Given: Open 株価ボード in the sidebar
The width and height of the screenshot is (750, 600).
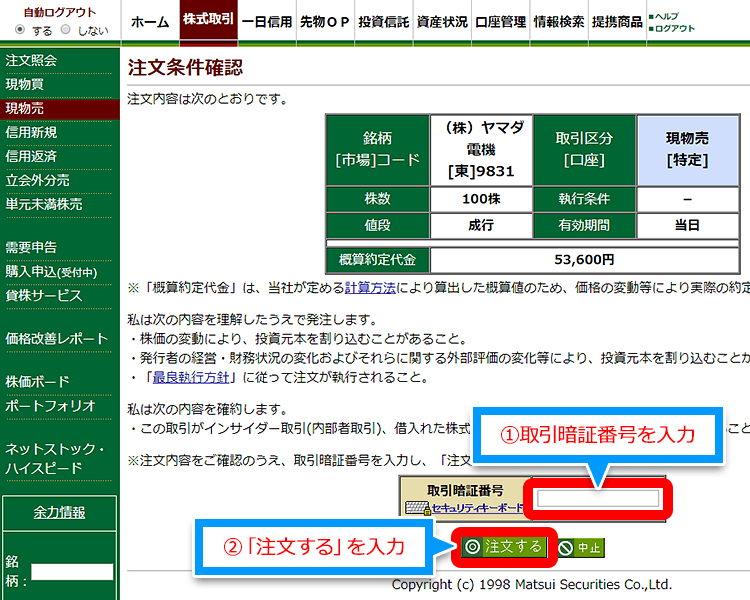Looking at the screenshot, I should pyautogui.click(x=38, y=382).
